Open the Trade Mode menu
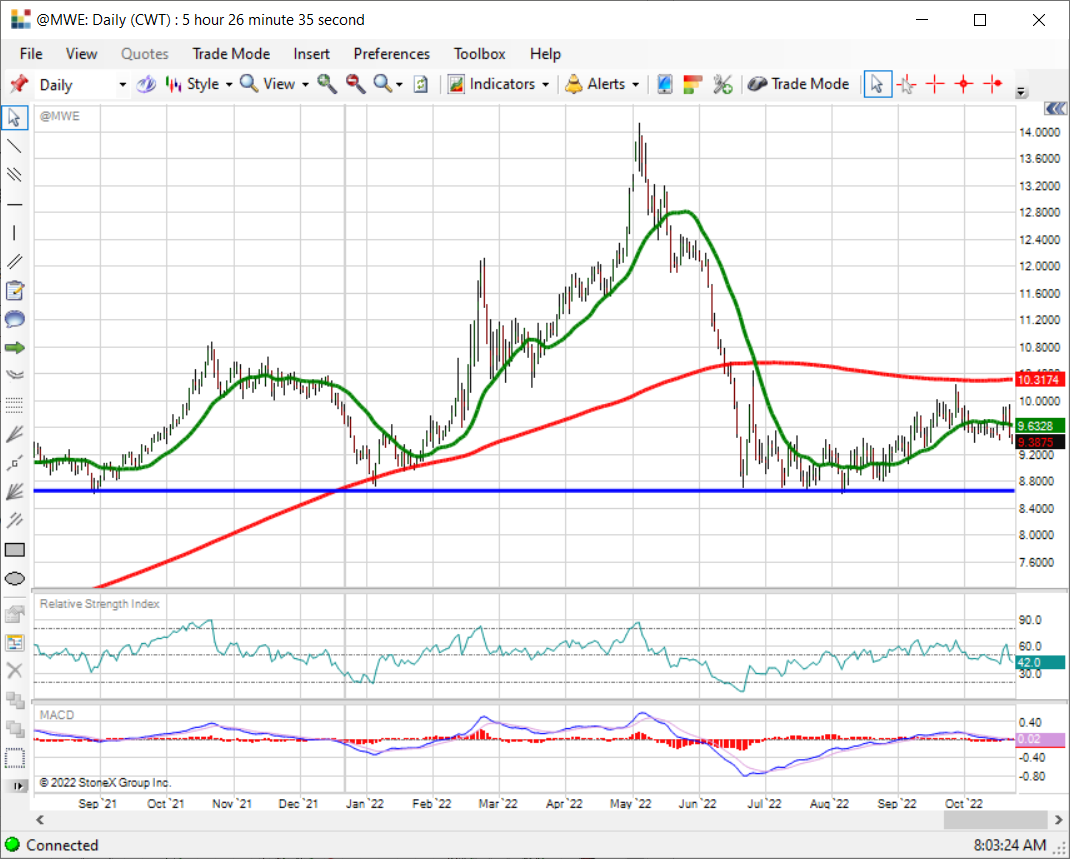This screenshot has height=859, width=1070. coord(231,53)
